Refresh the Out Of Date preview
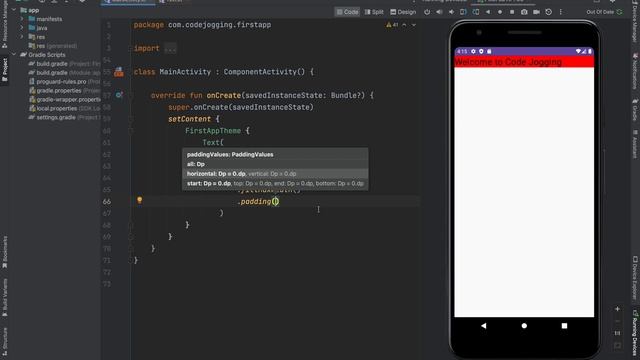 (620, 12)
